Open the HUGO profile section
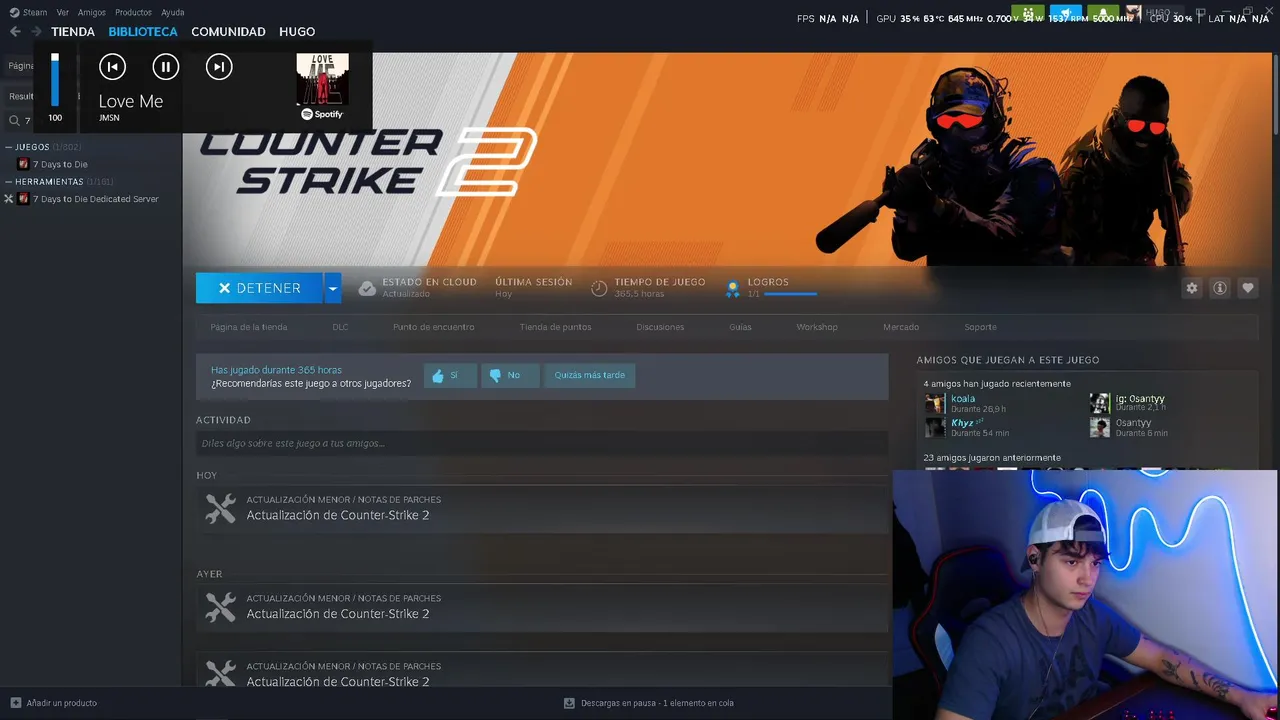Image resolution: width=1280 pixels, height=720 pixels. coord(297,32)
